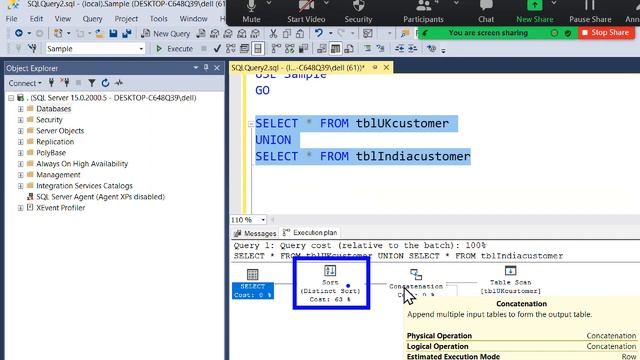Open the Project menu
Image resolution: width=640 pixels, height=360 pixels.
click(126, 19)
